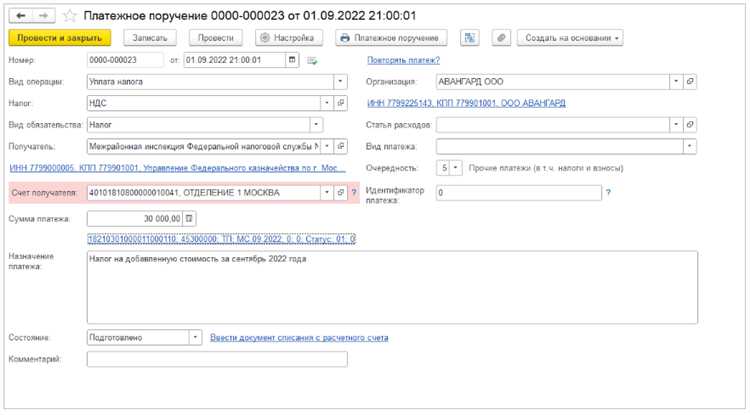Open the 'Налог' НДС item with the open icon
Image resolution: width=750 pixels, height=415 pixels.
coord(341,103)
